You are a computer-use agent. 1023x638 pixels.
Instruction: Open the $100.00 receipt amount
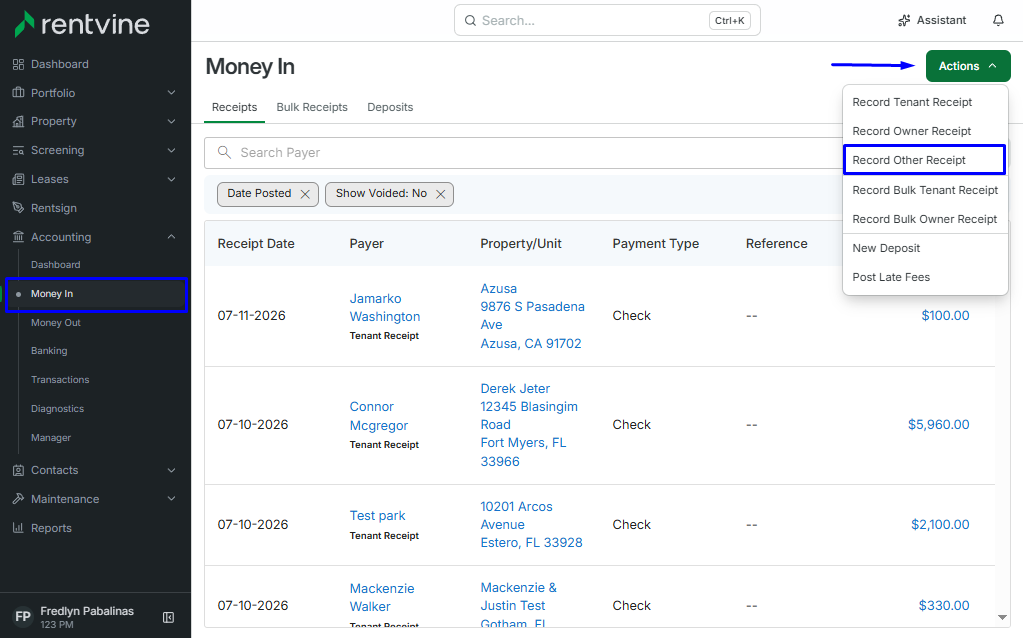[x=945, y=316]
